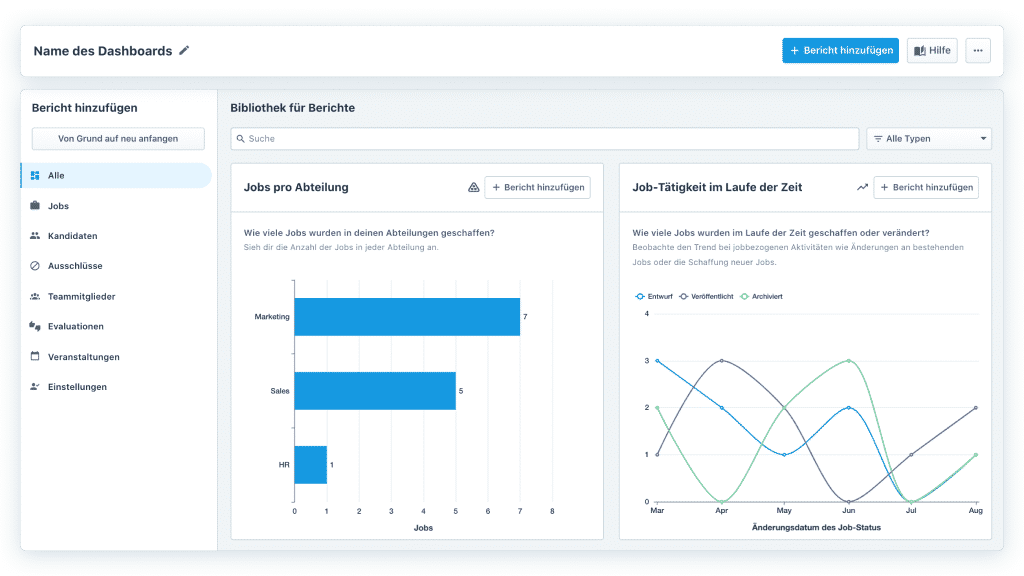Open Einstellungen in the sidebar
The image size is (1024, 576).
tap(77, 387)
